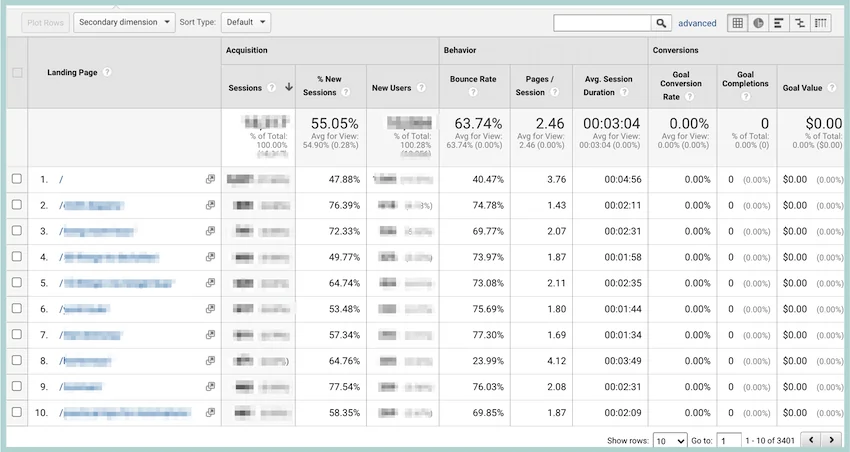Show help for Goal Completions
This screenshot has height=452, width=850.
[x=746, y=96]
